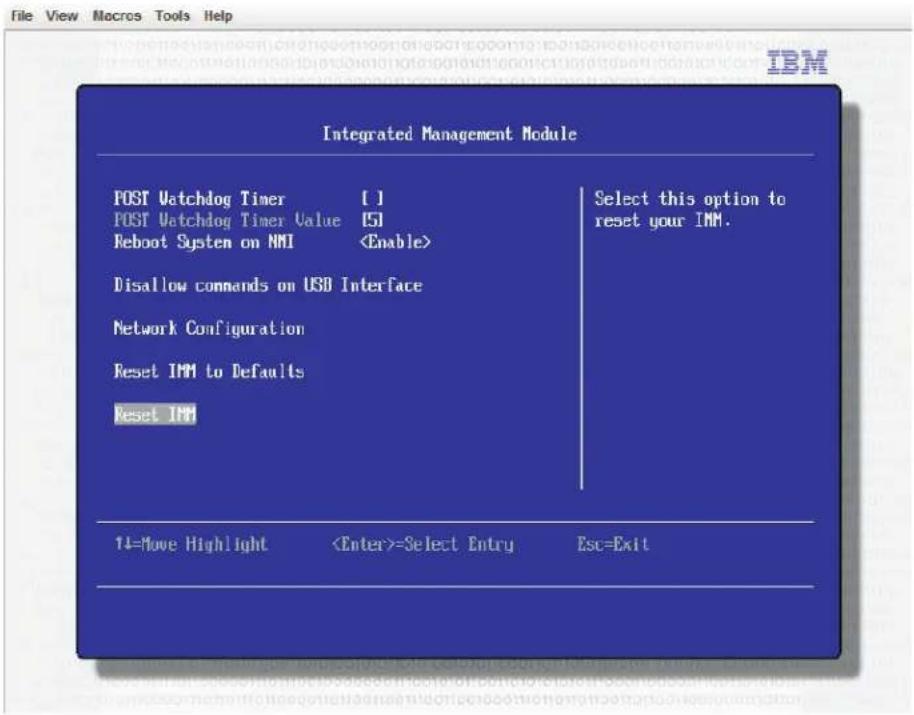The height and width of the screenshot is (715, 914).
Task: Select Disallow commands on USB Interface
Action: coord(268,285)
